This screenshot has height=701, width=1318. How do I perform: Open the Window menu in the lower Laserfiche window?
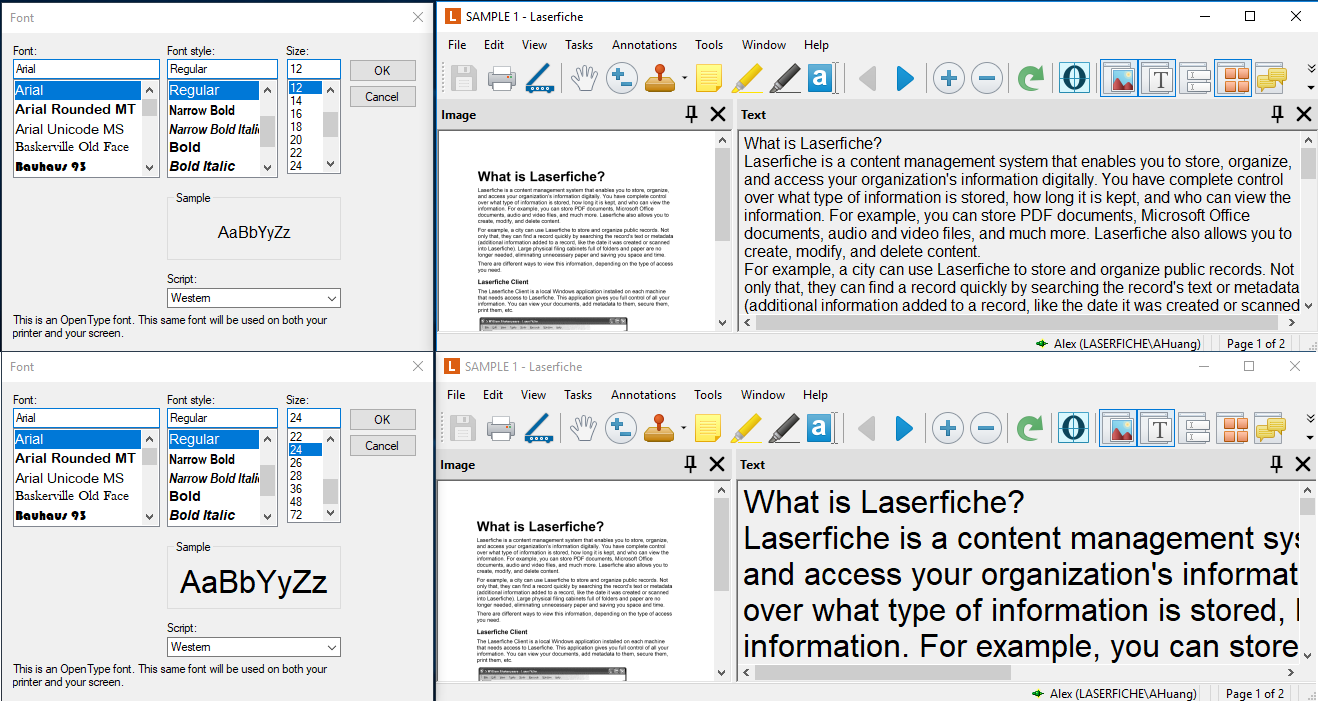click(x=763, y=395)
